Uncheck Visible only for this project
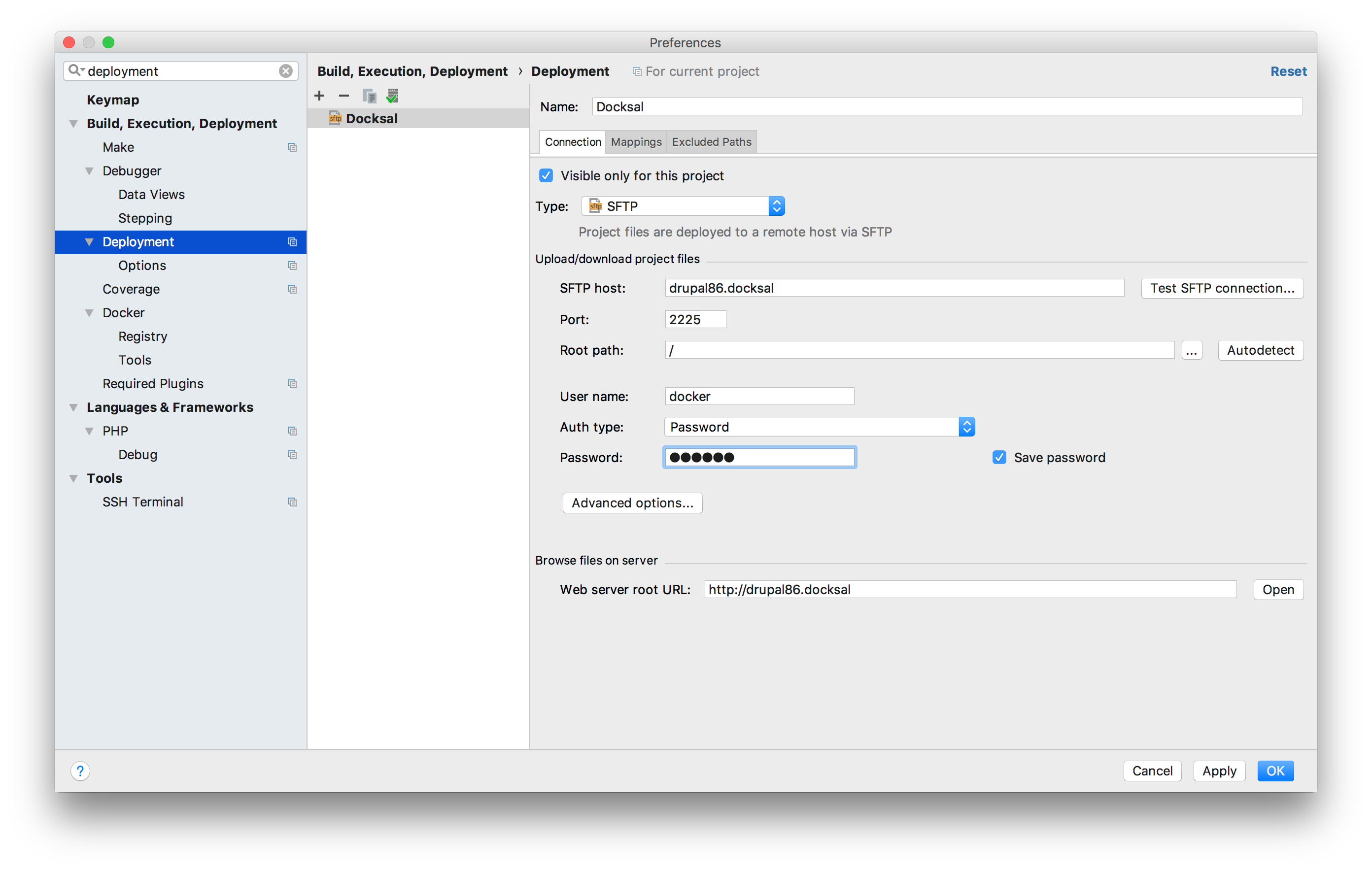 click(546, 175)
